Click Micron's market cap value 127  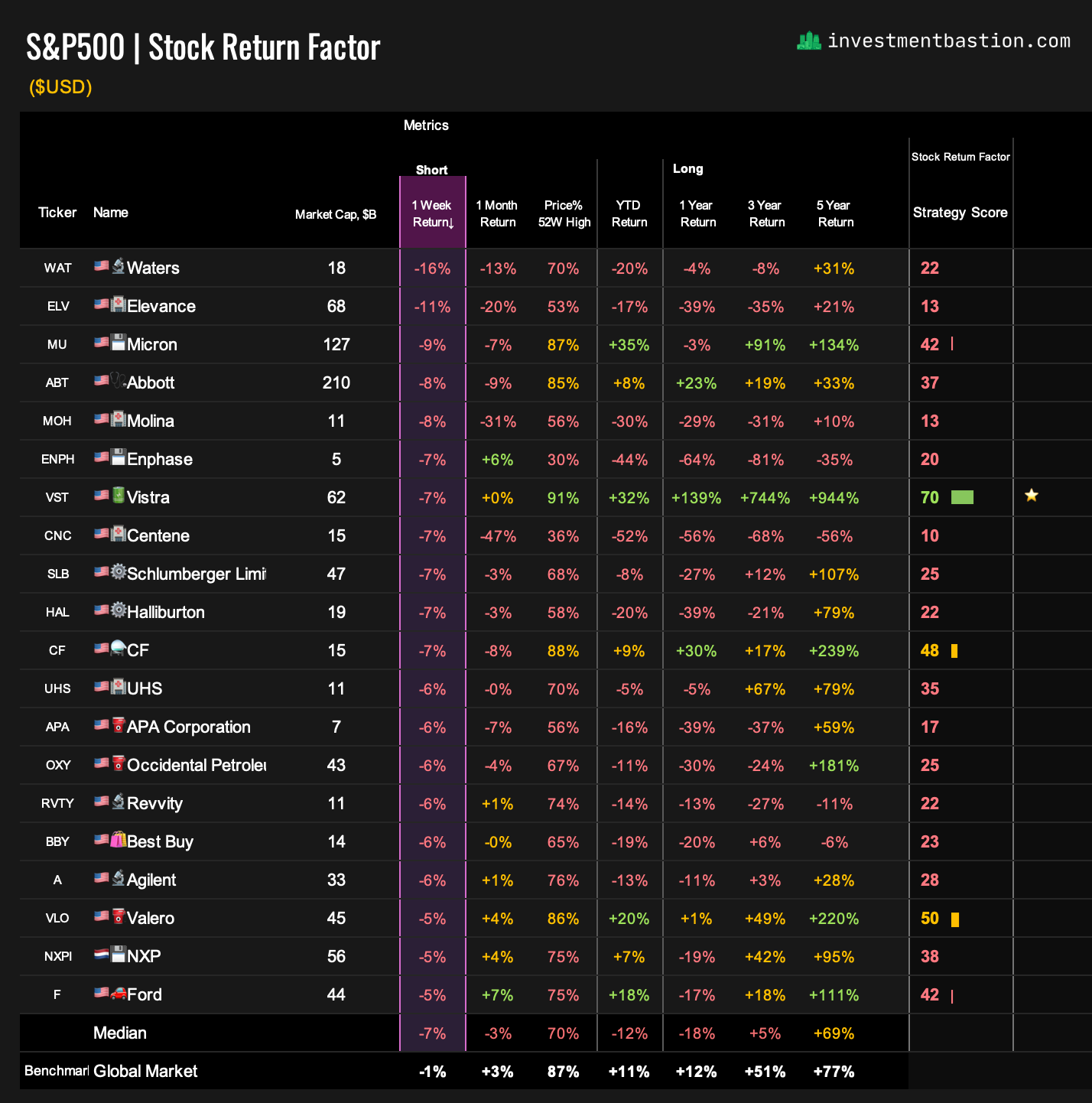click(x=336, y=344)
